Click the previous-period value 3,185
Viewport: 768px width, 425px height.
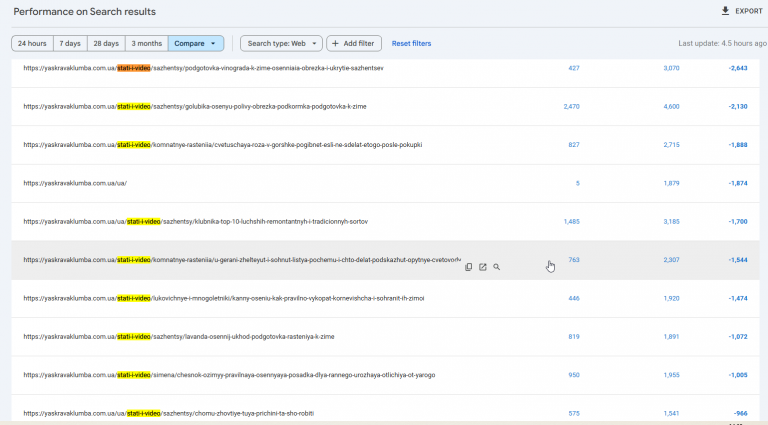point(671,222)
